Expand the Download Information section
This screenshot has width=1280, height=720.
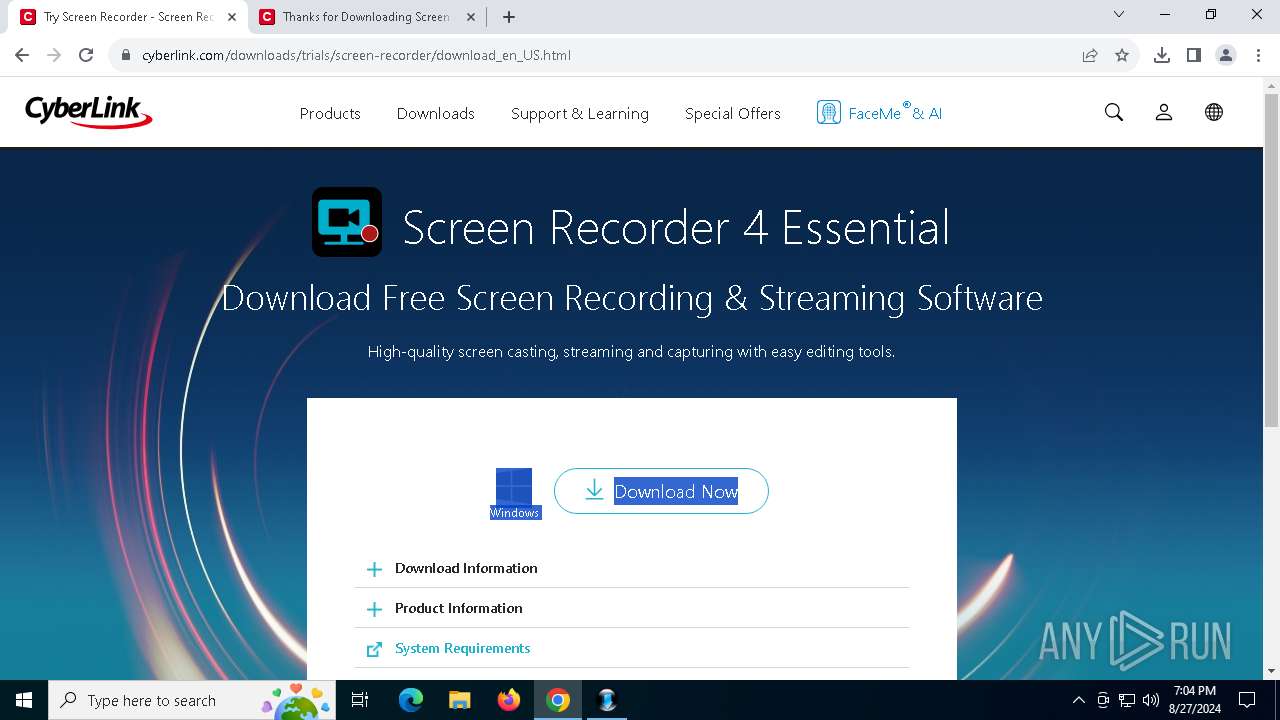(632, 568)
